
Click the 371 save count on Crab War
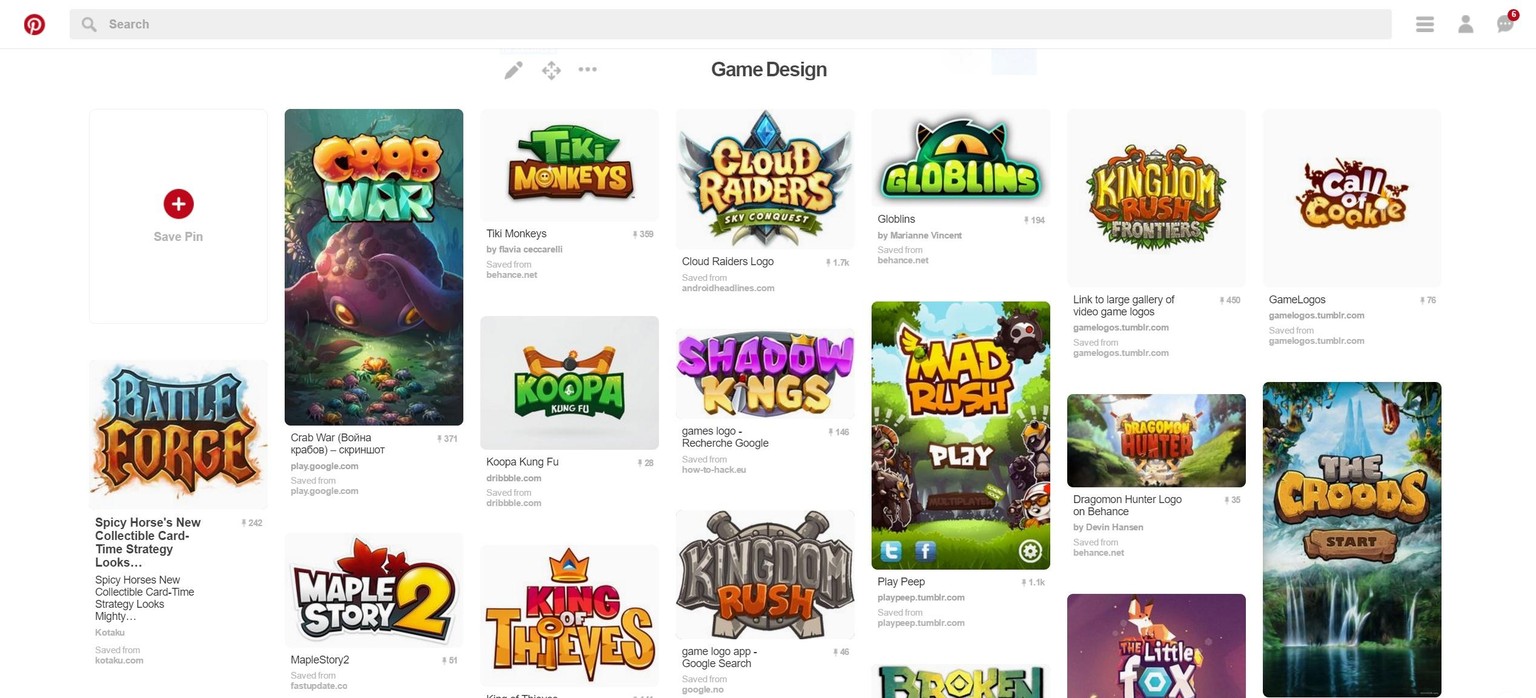[x=447, y=439]
